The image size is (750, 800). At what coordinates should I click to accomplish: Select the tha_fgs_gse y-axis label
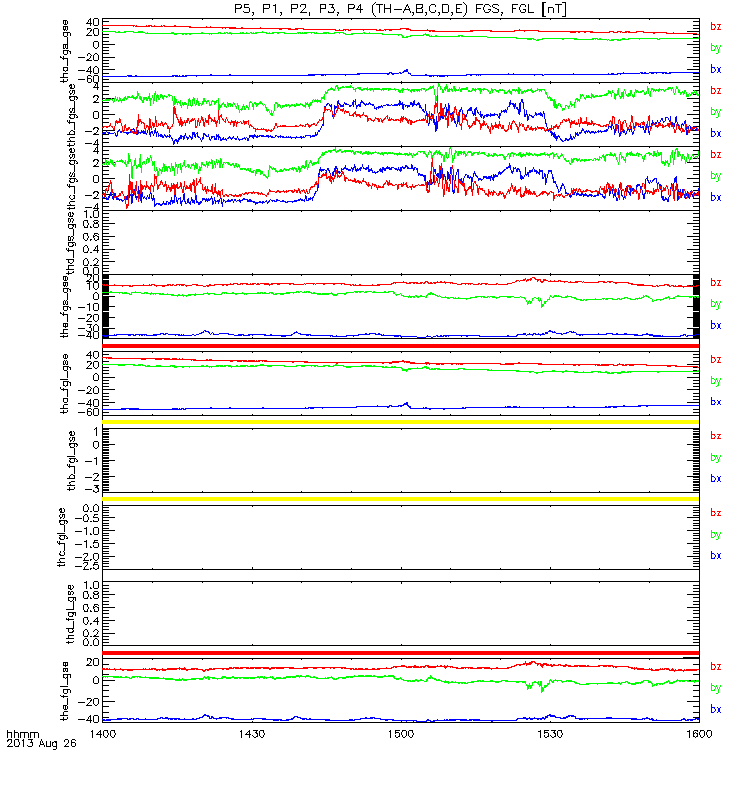(64, 51)
